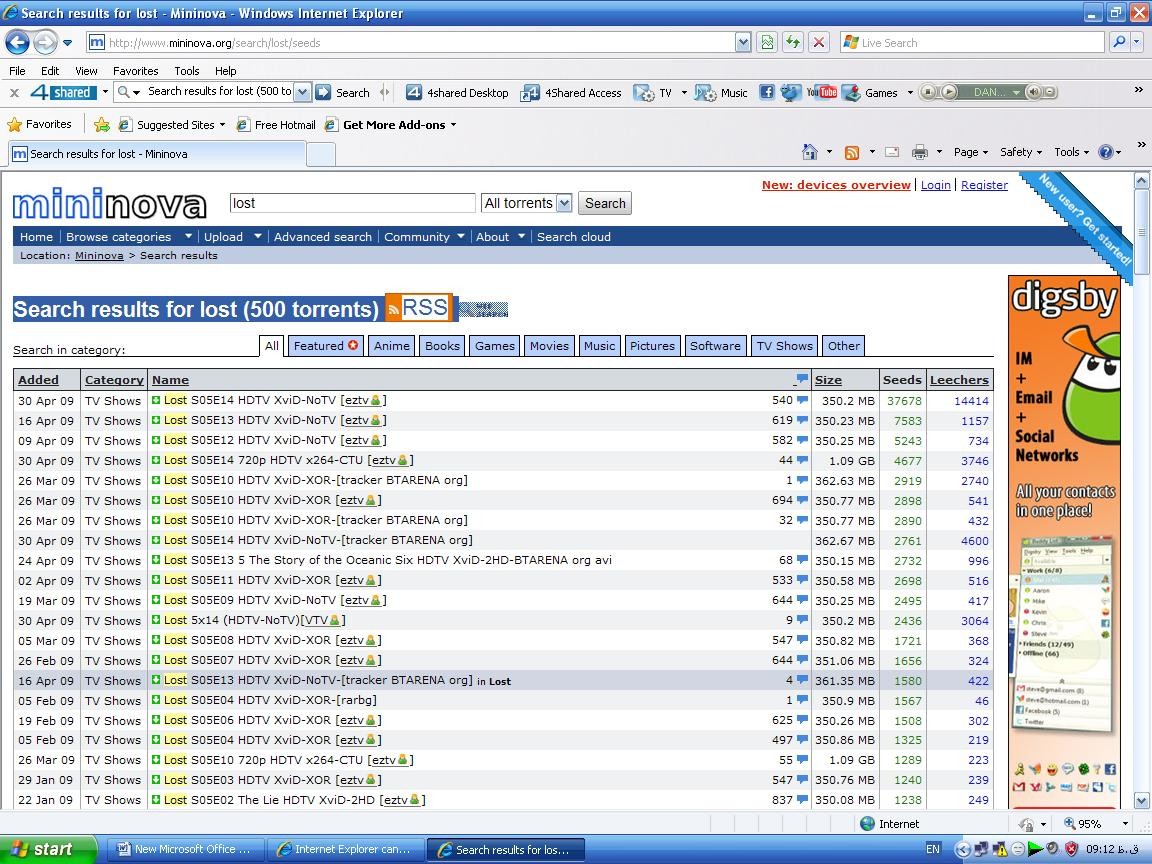Image resolution: width=1152 pixels, height=864 pixels.
Task: Open the Favorites menu in menu bar
Action: (x=135, y=71)
